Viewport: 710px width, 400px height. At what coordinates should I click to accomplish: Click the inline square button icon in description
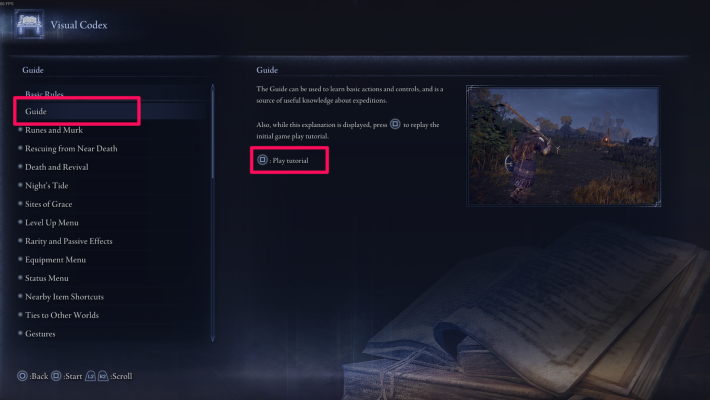395,124
